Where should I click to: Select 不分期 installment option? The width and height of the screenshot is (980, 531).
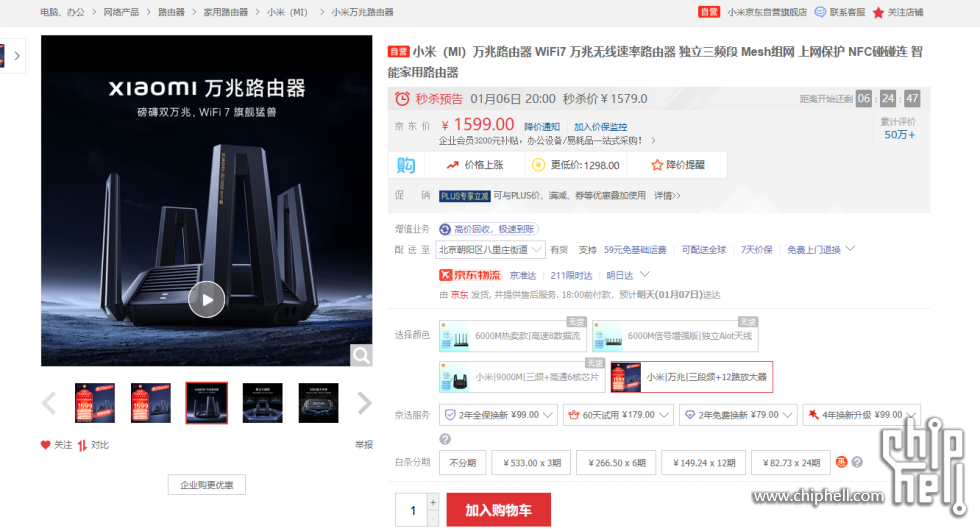[462, 463]
